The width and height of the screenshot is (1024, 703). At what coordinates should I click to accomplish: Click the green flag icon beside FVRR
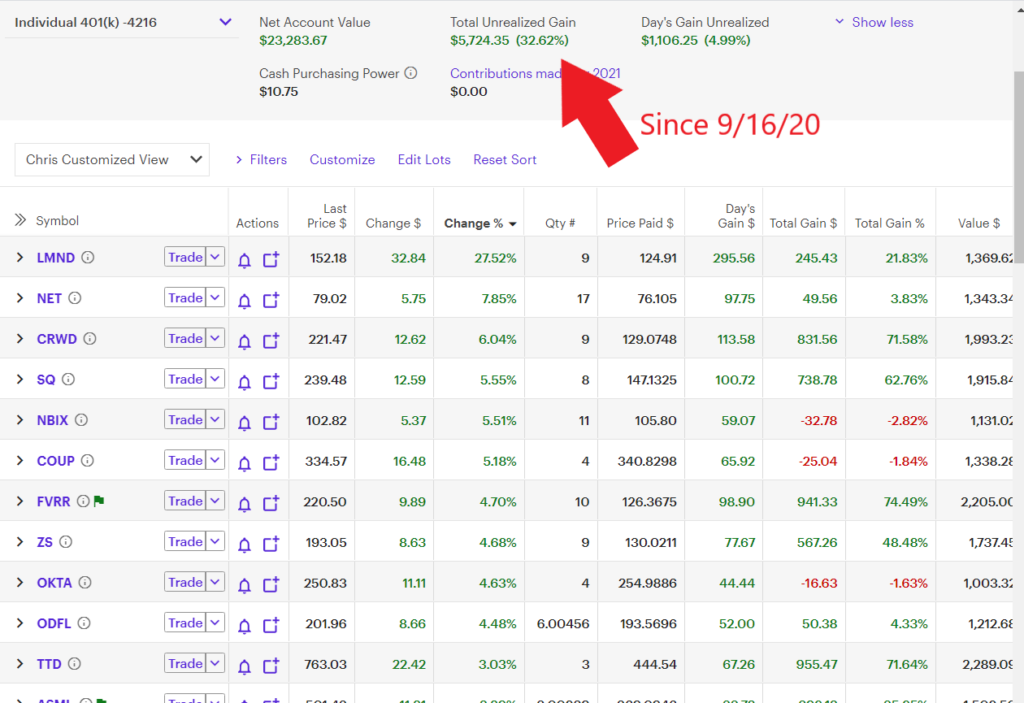click(x=99, y=501)
